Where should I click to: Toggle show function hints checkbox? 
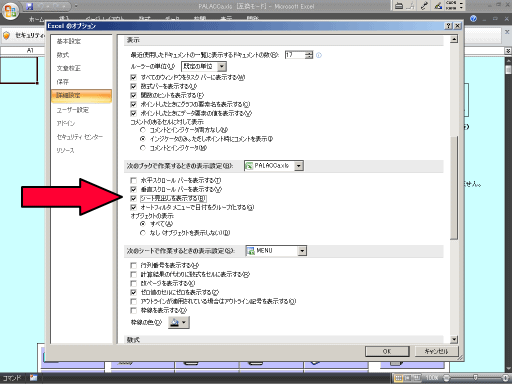[x=133, y=95]
